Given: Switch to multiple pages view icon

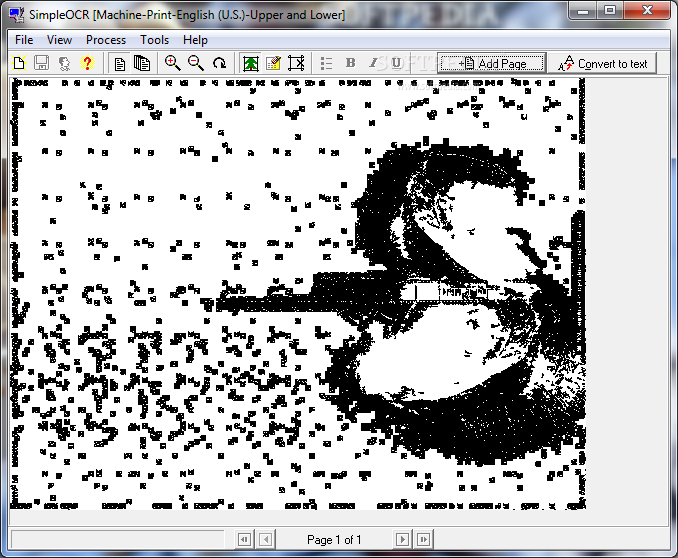Looking at the screenshot, I should pyautogui.click(x=142, y=64).
